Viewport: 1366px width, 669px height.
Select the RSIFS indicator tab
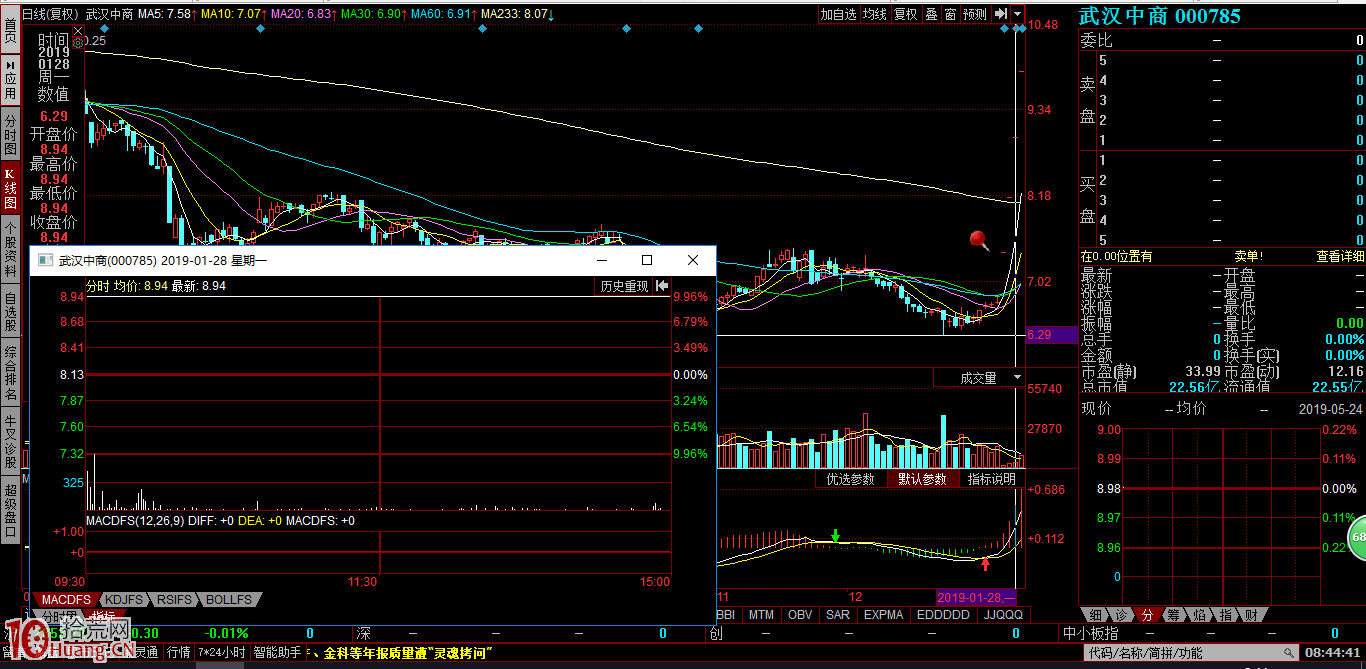pos(174,599)
